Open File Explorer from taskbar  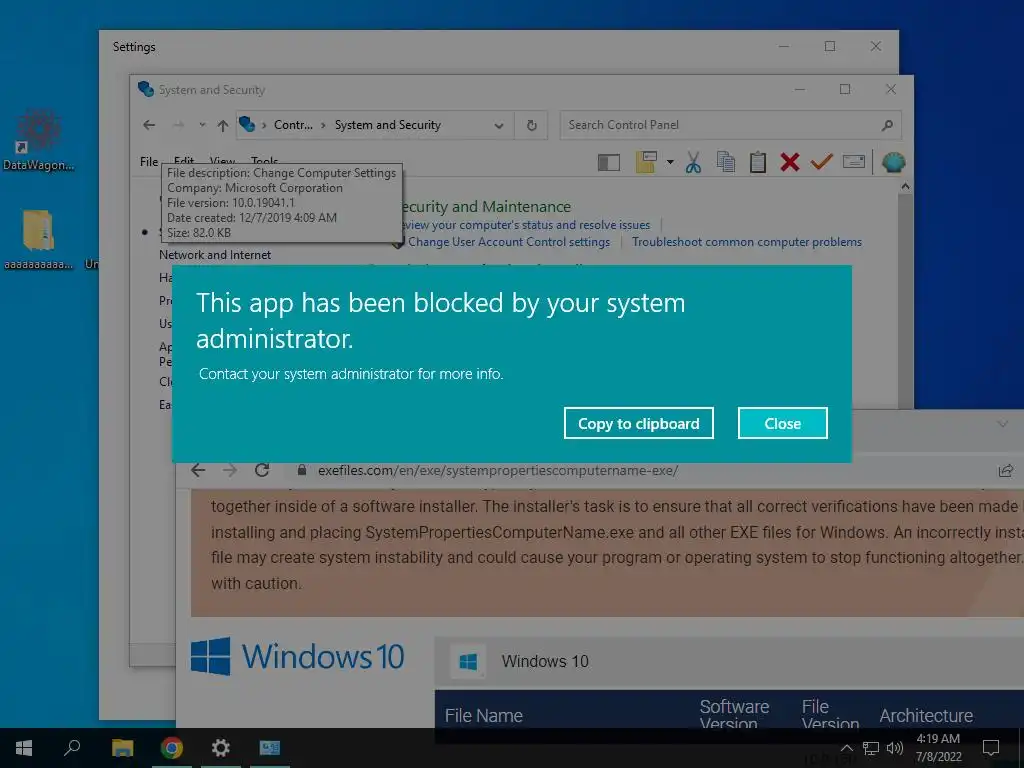point(122,748)
